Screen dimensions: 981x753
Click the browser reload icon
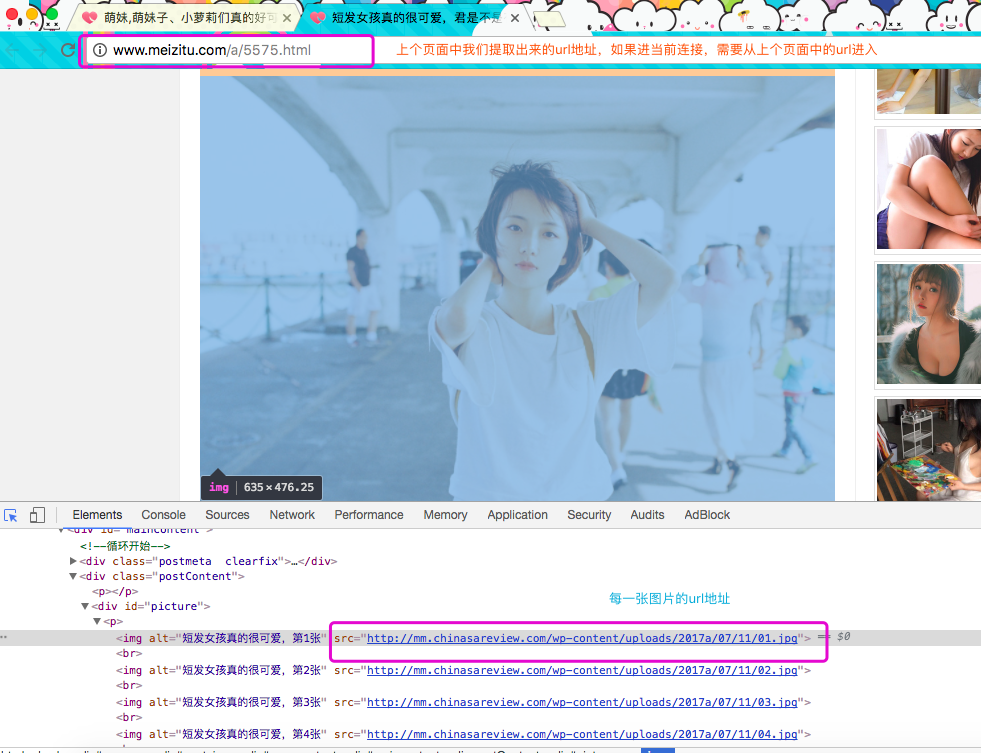pos(68,50)
